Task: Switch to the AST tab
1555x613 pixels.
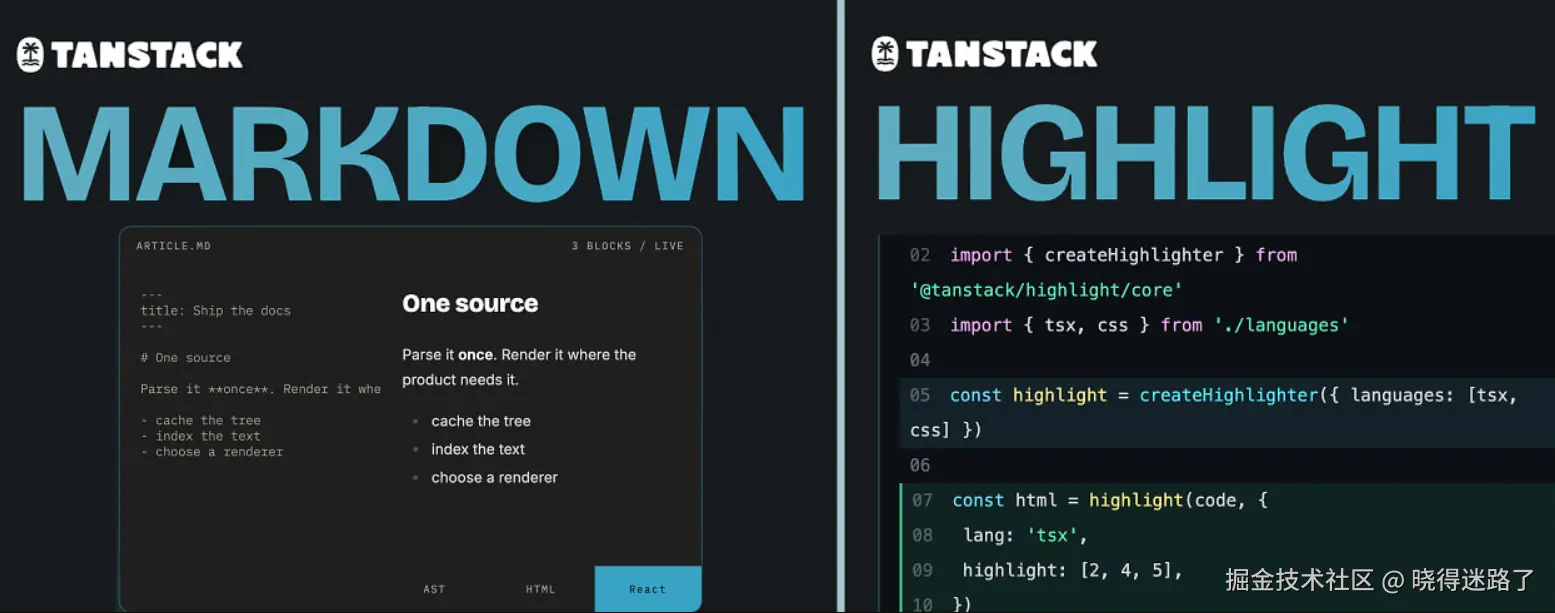Action: pos(434,589)
